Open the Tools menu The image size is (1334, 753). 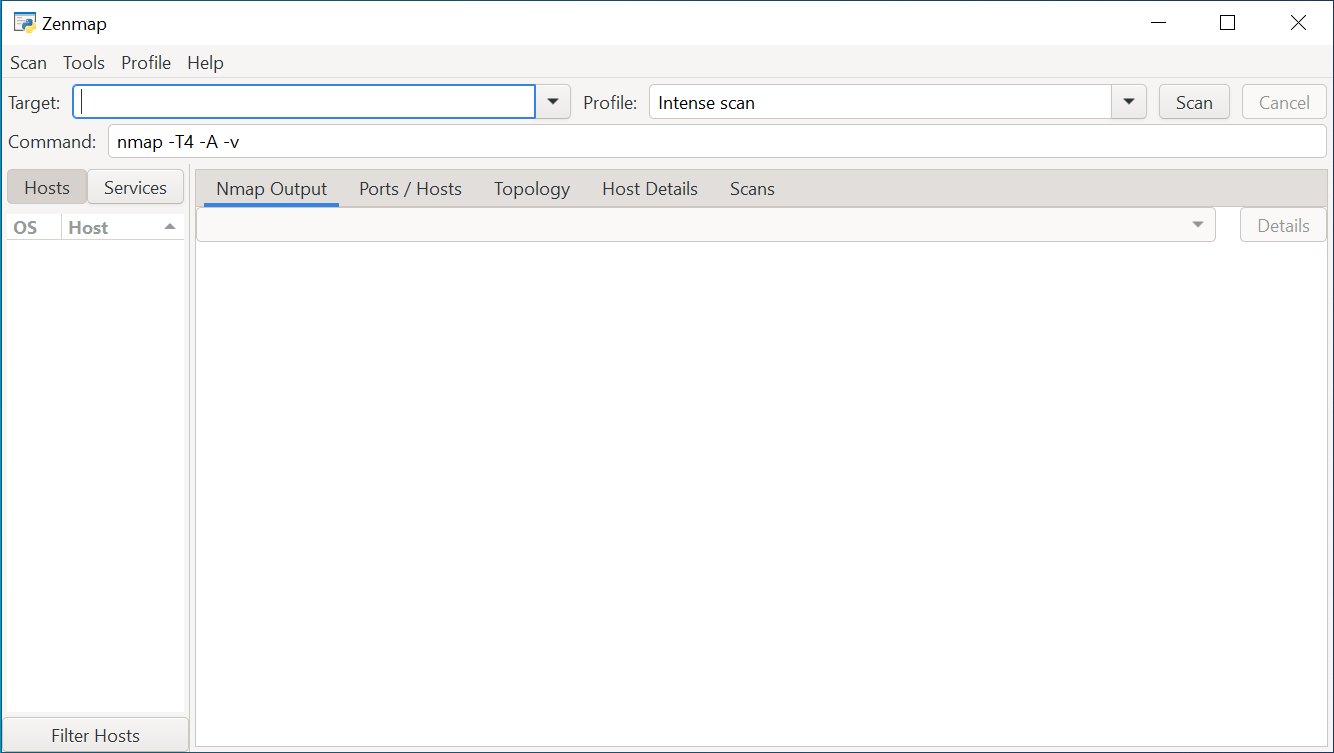(x=84, y=63)
